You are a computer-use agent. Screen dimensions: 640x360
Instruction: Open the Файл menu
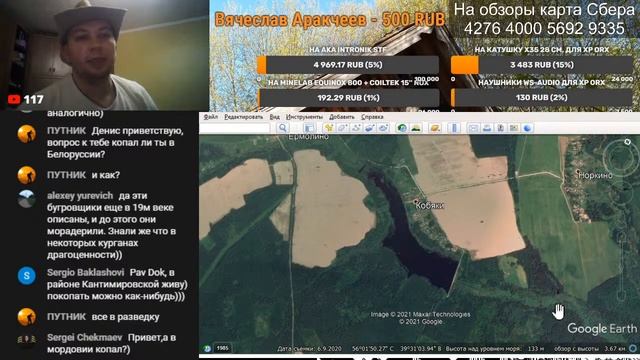tap(211, 117)
